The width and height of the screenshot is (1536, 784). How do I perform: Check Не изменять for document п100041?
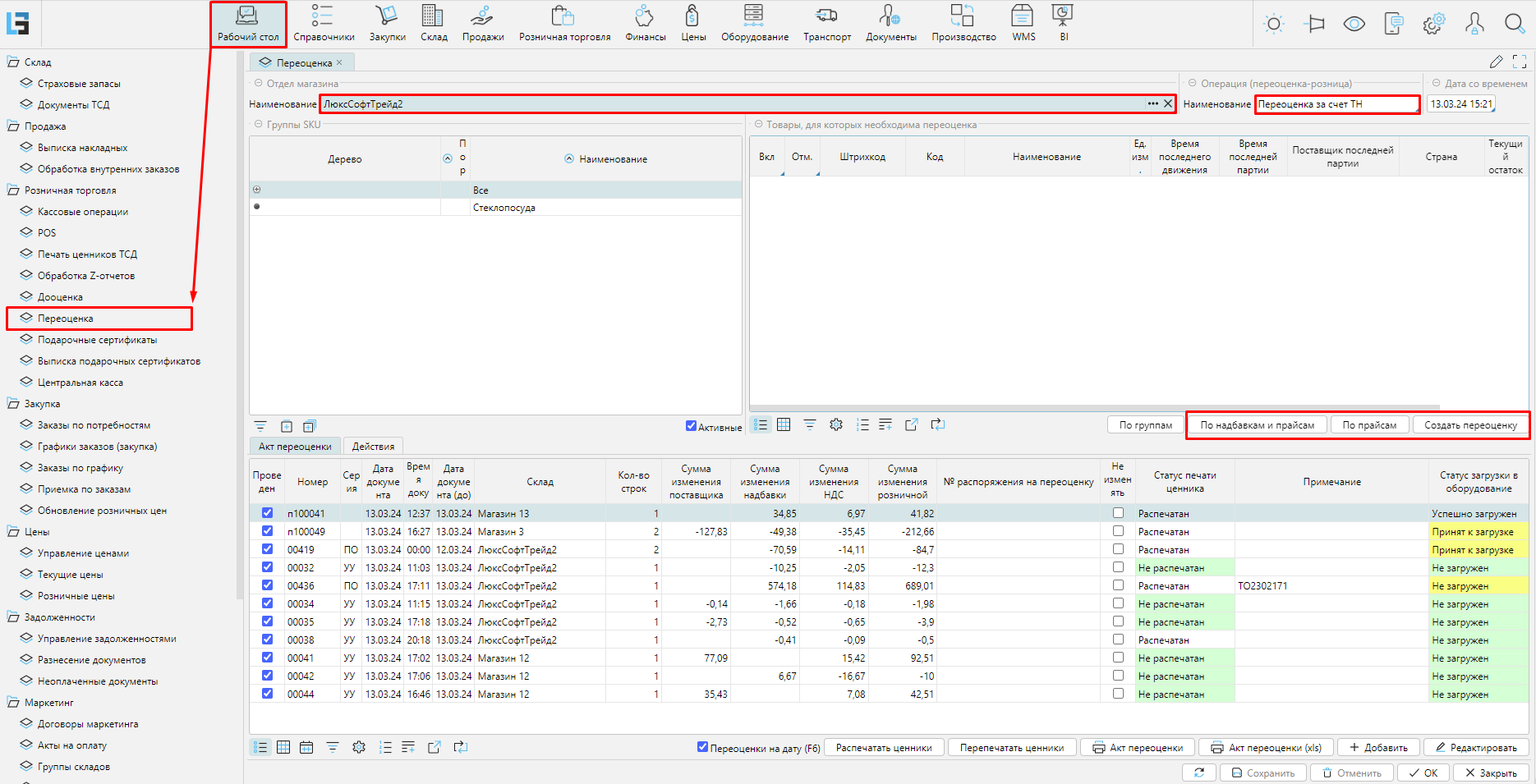pyautogui.click(x=1118, y=513)
